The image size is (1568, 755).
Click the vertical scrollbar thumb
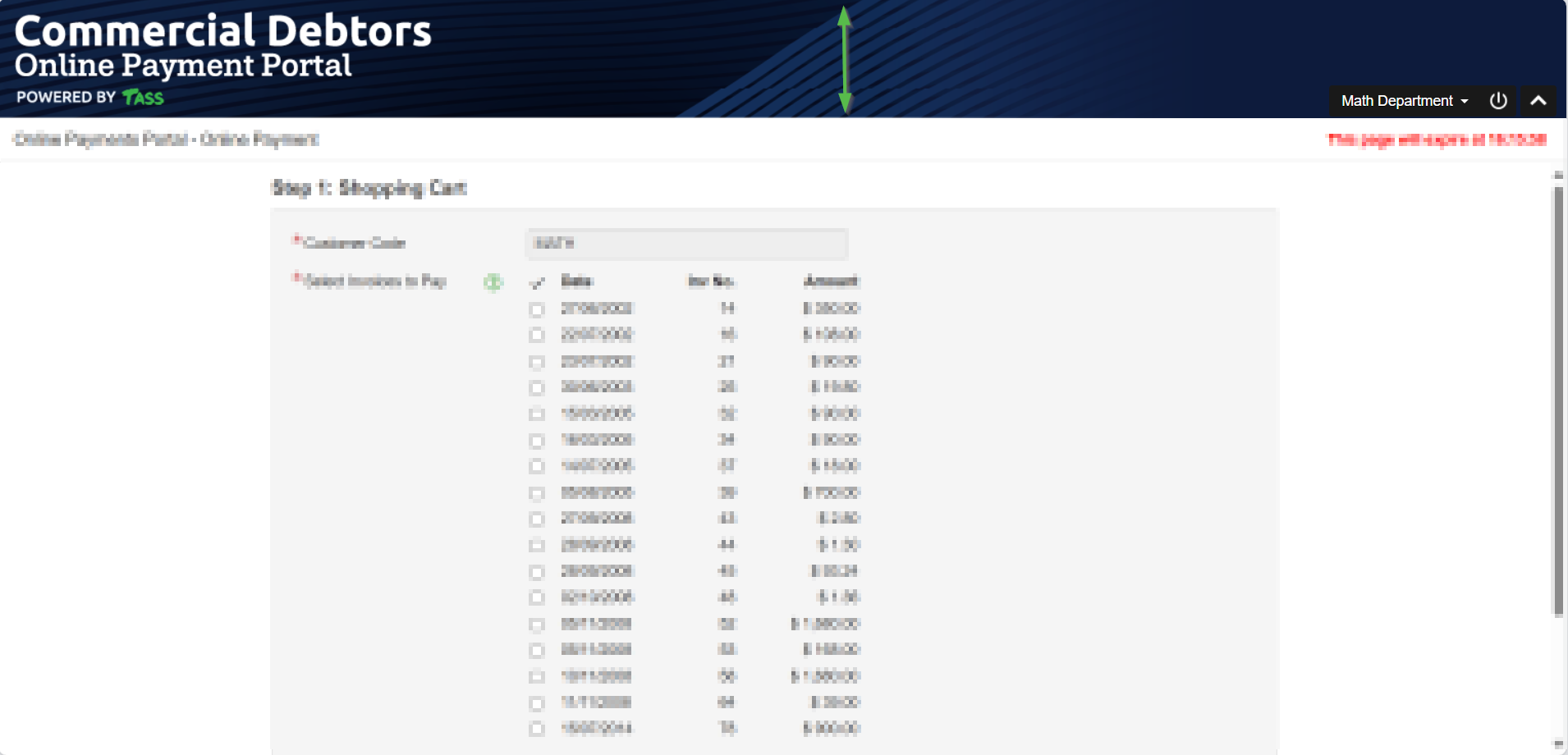point(1558,400)
